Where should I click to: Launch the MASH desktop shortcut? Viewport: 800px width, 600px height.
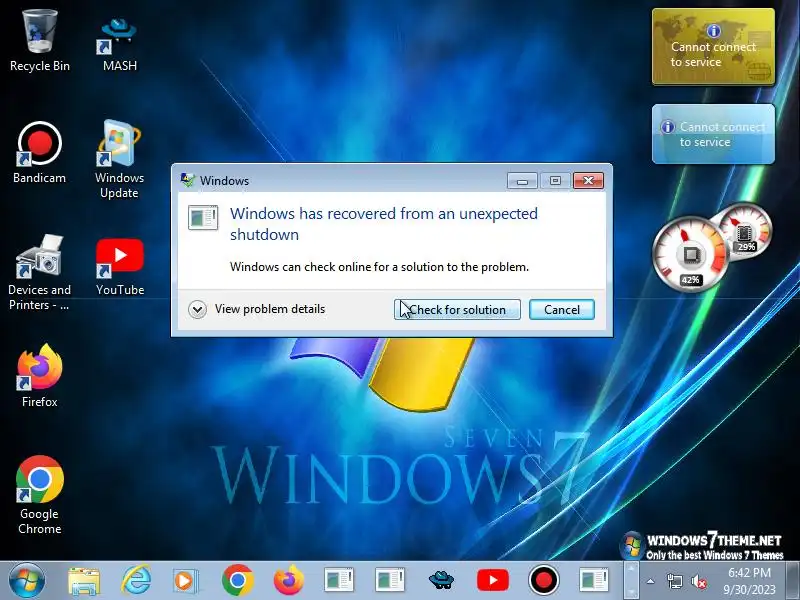tap(119, 43)
